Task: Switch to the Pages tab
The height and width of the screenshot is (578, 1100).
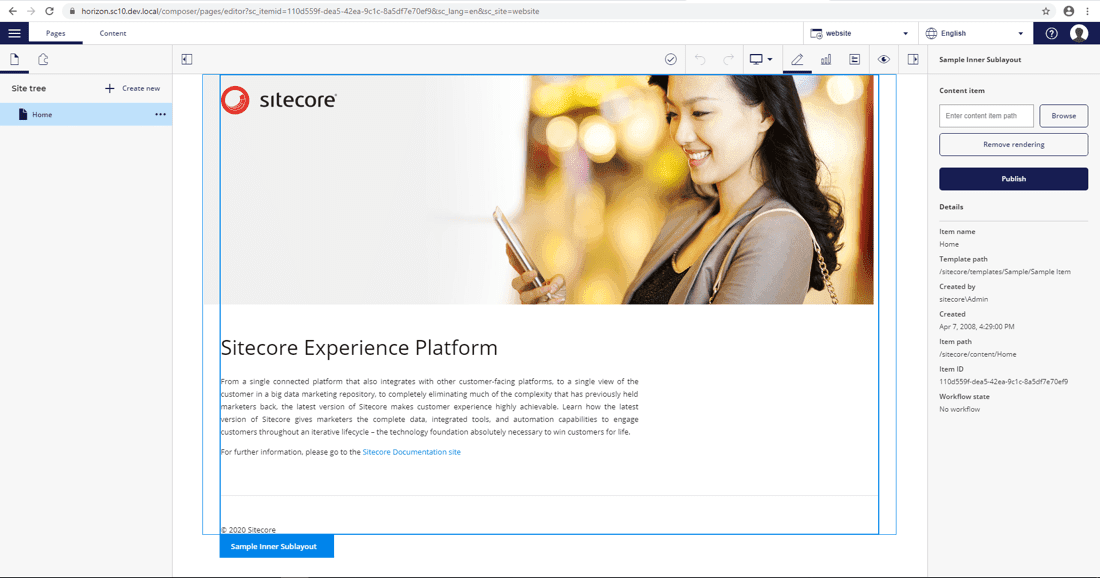Action: (55, 33)
